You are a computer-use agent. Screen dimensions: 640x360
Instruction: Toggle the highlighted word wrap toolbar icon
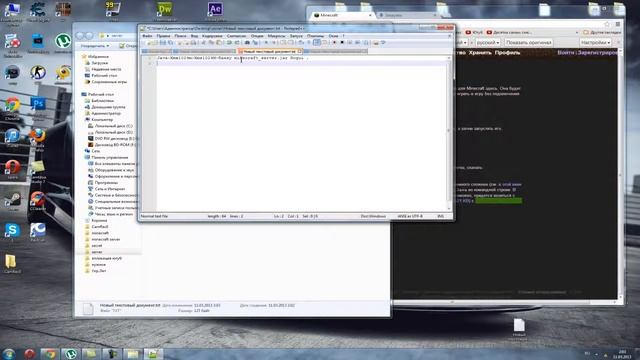click(317, 42)
